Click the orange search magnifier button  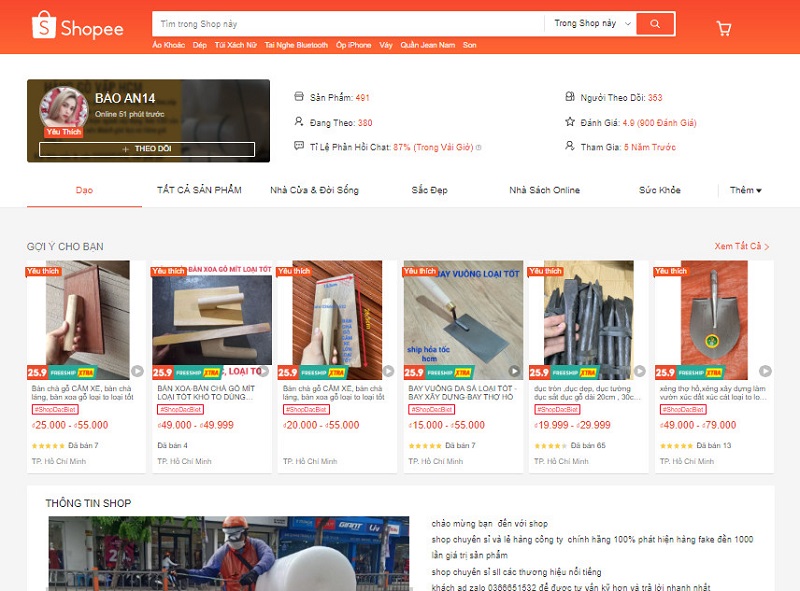coord(655,23)
